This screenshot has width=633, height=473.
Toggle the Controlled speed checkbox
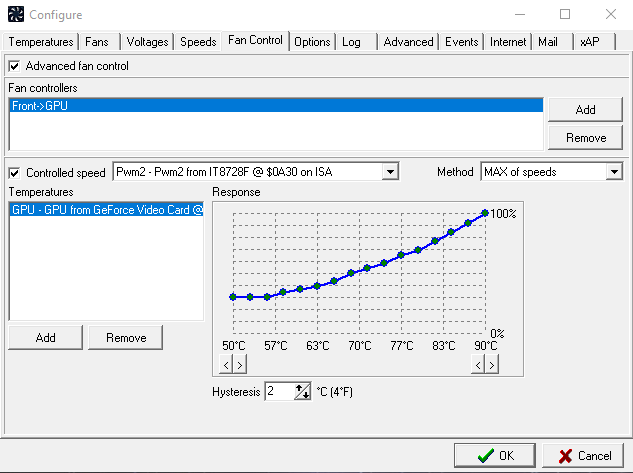14,173
